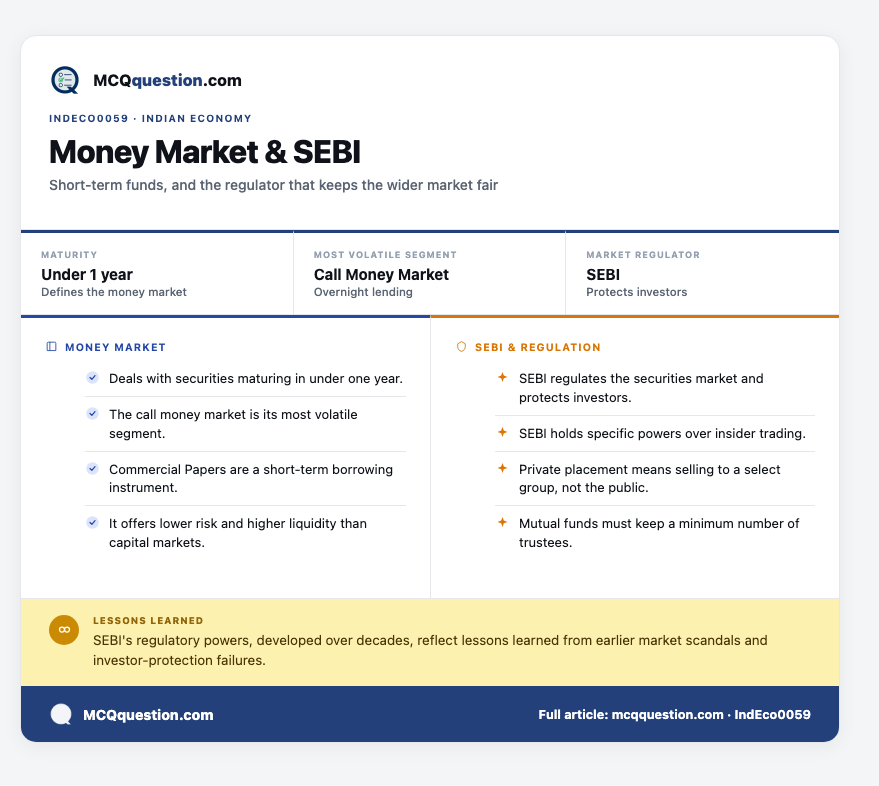The image size is (879, 786).
Task: Open the footer MCQquestion.com brand link
Action: pyautogui.click(x=148, y=715)
